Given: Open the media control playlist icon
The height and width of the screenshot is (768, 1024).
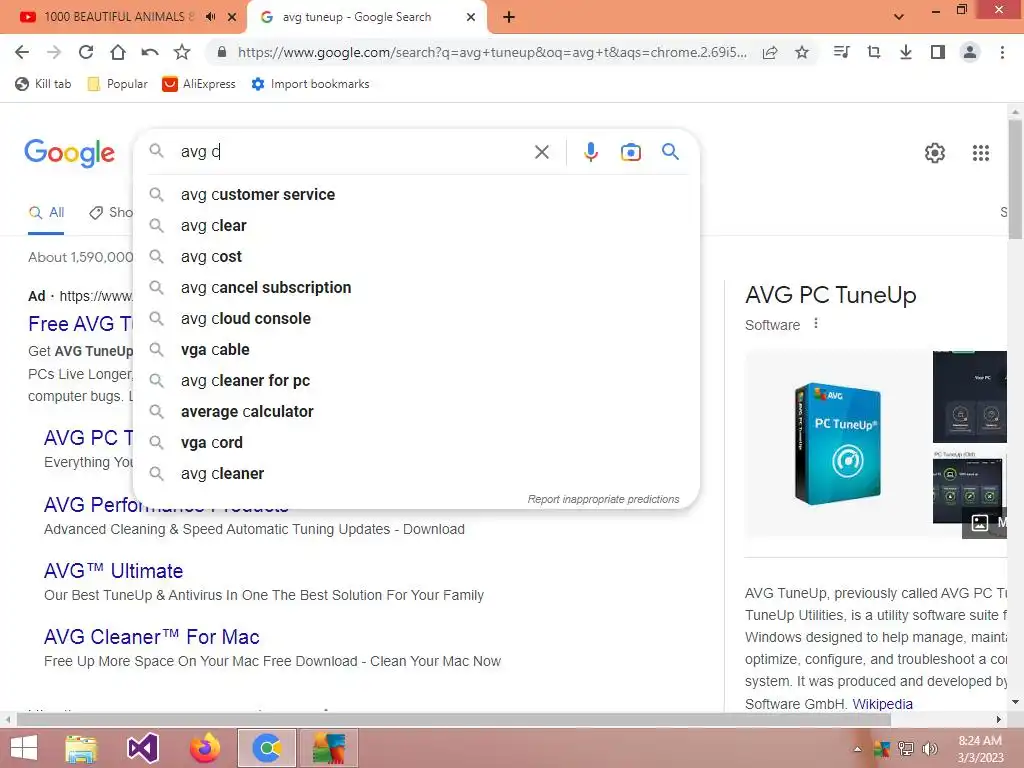Looking at the screenshot, I should (842, 52).
